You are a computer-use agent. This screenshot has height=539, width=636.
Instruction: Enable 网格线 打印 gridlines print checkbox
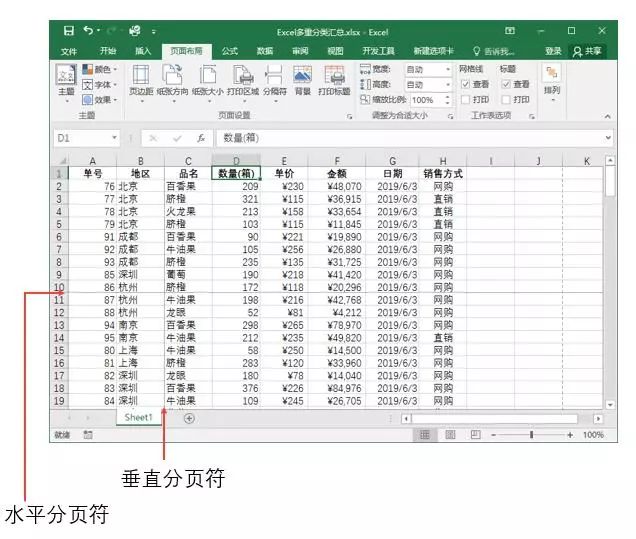pos(465,100)
